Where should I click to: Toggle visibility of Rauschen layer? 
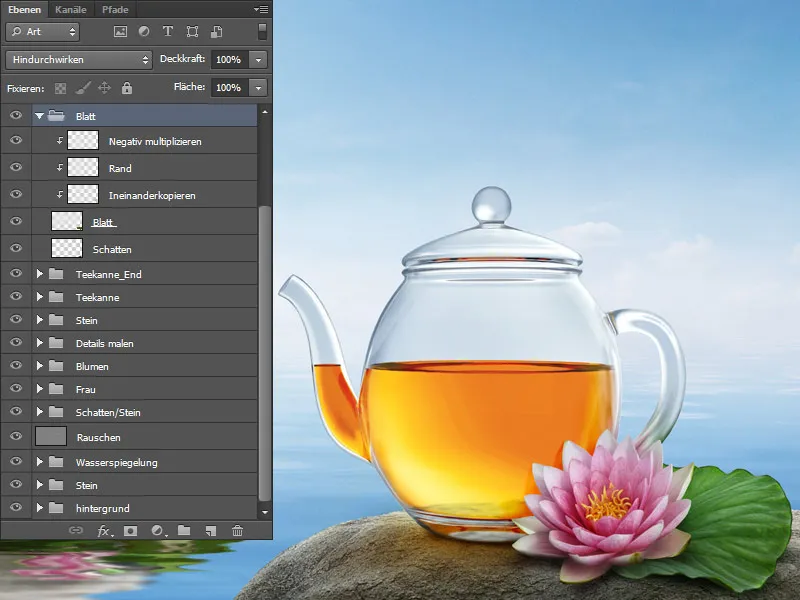click(16, 436)
